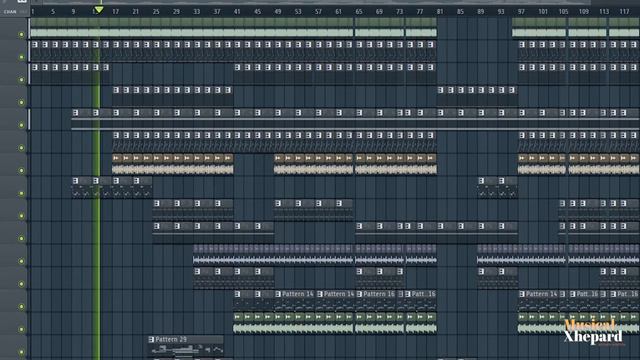Mute the sixth playlist track

point(22,148)
